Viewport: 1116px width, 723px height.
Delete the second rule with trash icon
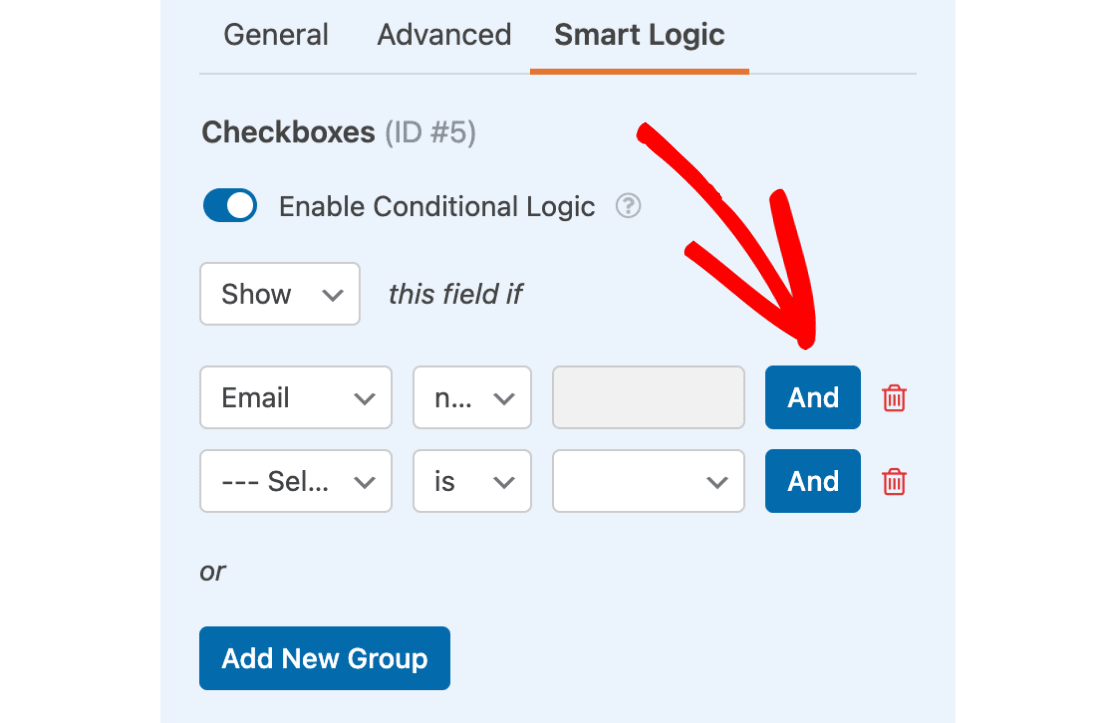894,482
